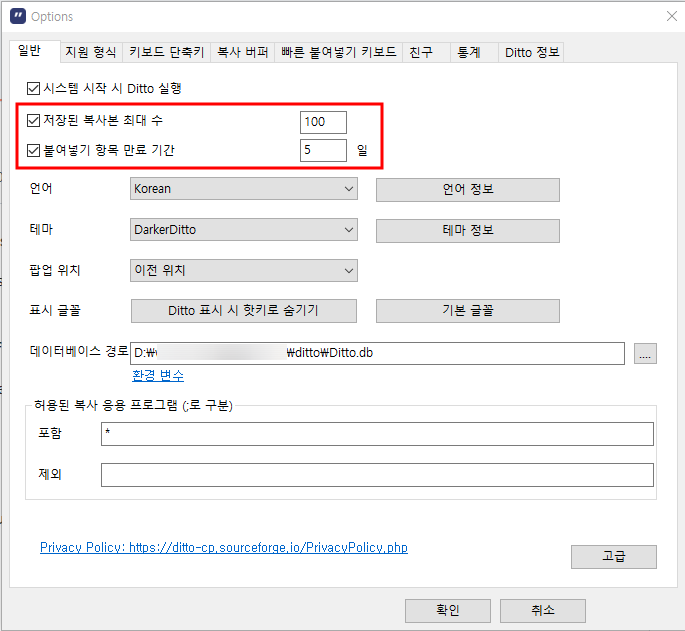Image resolution: width=685 pixels, height=631 pixels.
Task: Toggle '저장된 복사본 최대 수' checkbox
Action: pos(33,120)
